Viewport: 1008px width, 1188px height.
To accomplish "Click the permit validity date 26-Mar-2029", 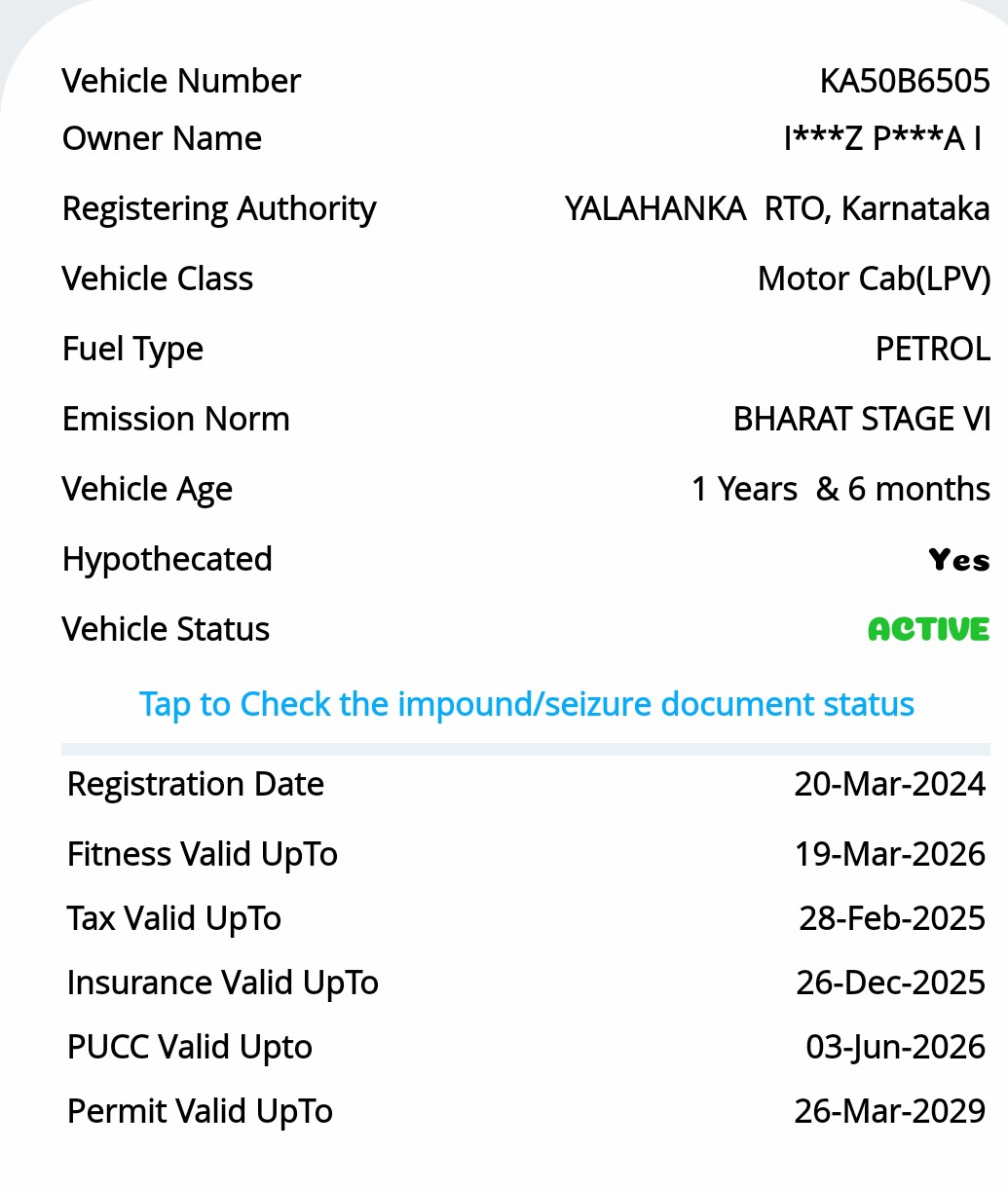I will pyautogui.click(x=889, y=1112).
